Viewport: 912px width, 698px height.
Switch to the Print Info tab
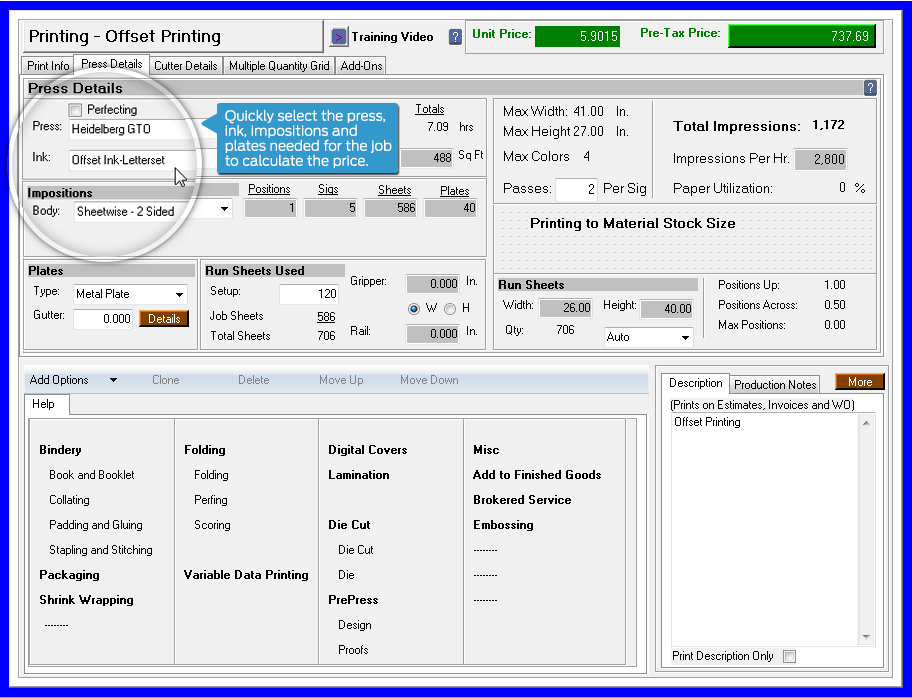[47, 65]
